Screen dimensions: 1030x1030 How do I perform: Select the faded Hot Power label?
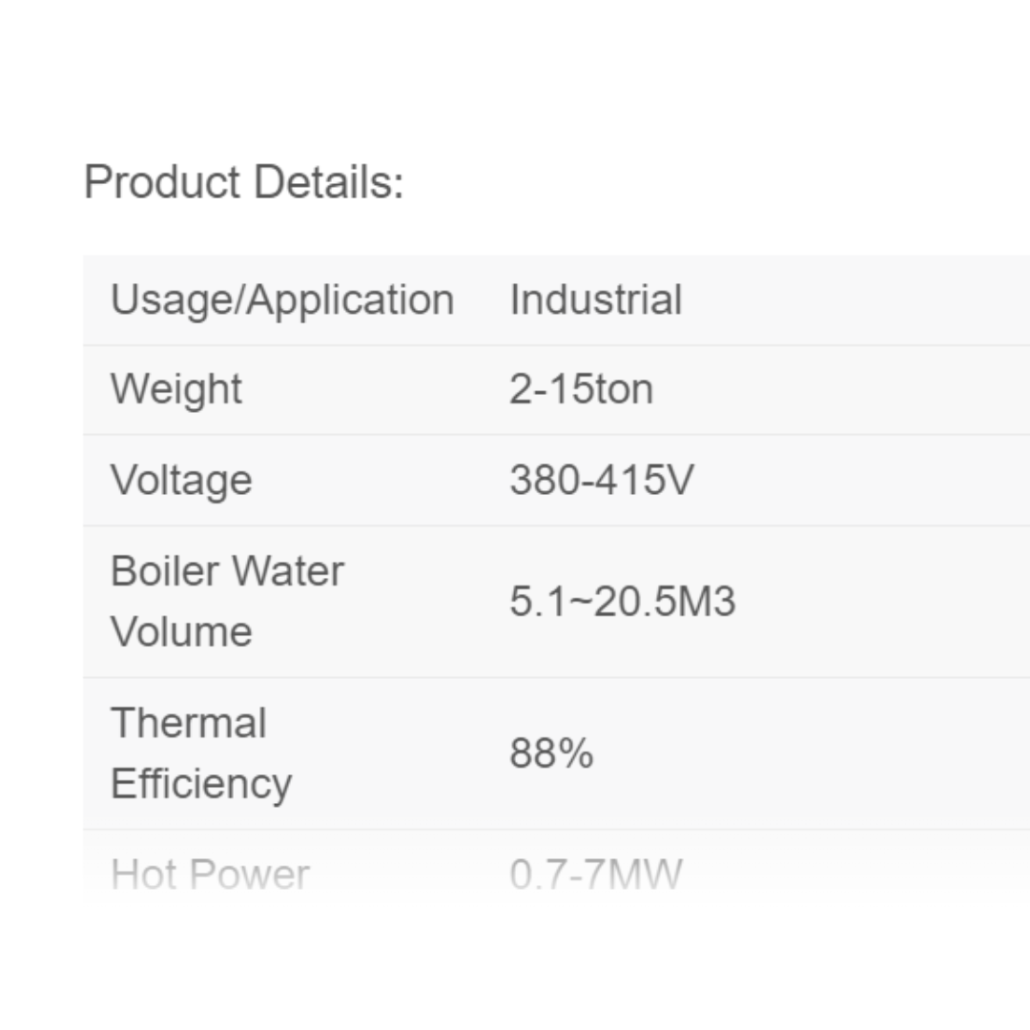[210, 875]
